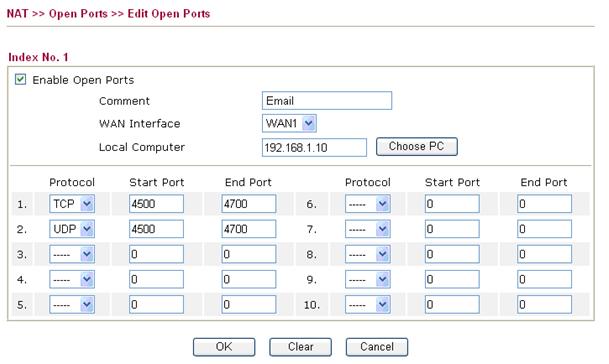Viewport: 609px width, 364px height.
Task: Click the row 4 End Port field
Action: pyautogui.click(x=249, y=279)
